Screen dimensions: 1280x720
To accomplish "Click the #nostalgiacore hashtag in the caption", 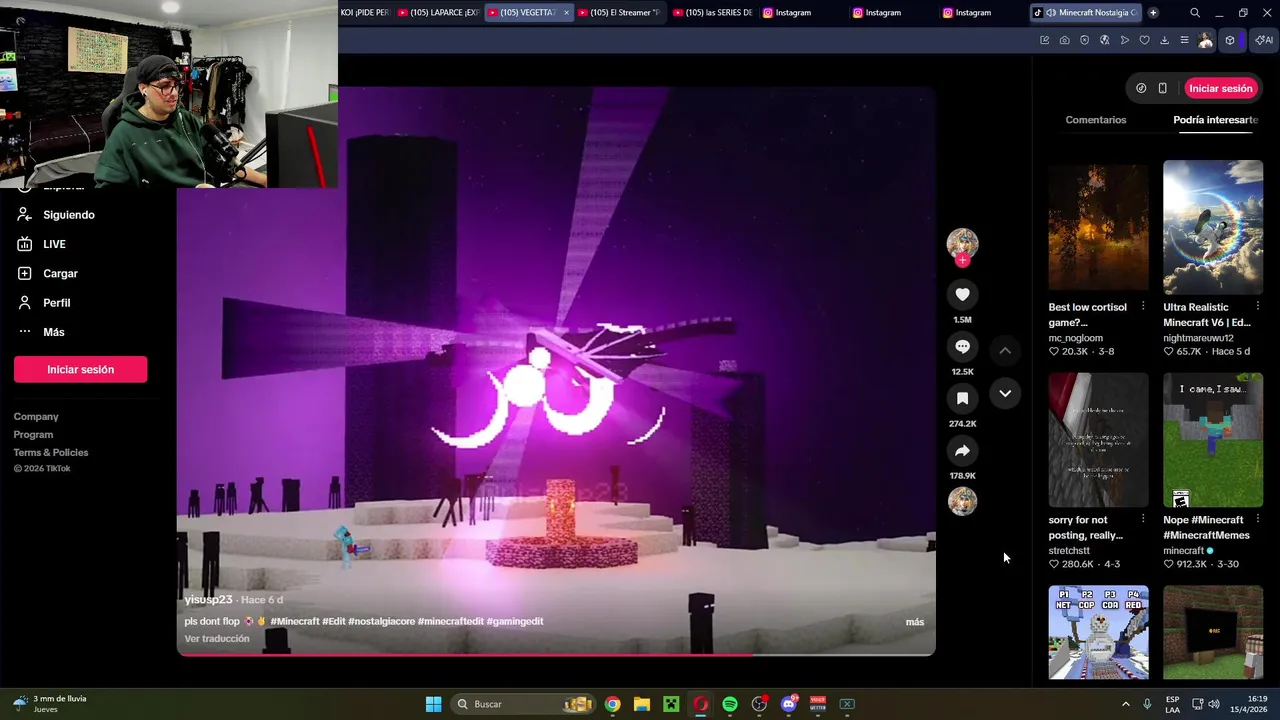I will [381, 621].
